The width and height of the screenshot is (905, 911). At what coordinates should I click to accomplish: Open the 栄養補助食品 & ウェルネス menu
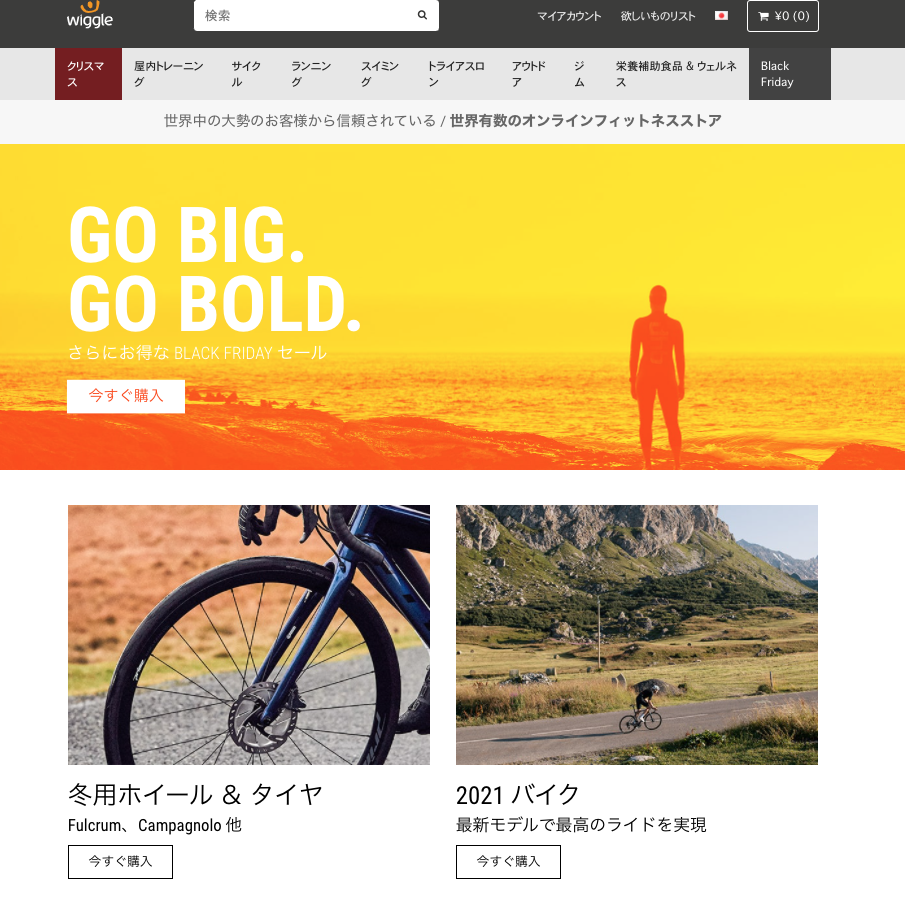(x=676, y=74)
